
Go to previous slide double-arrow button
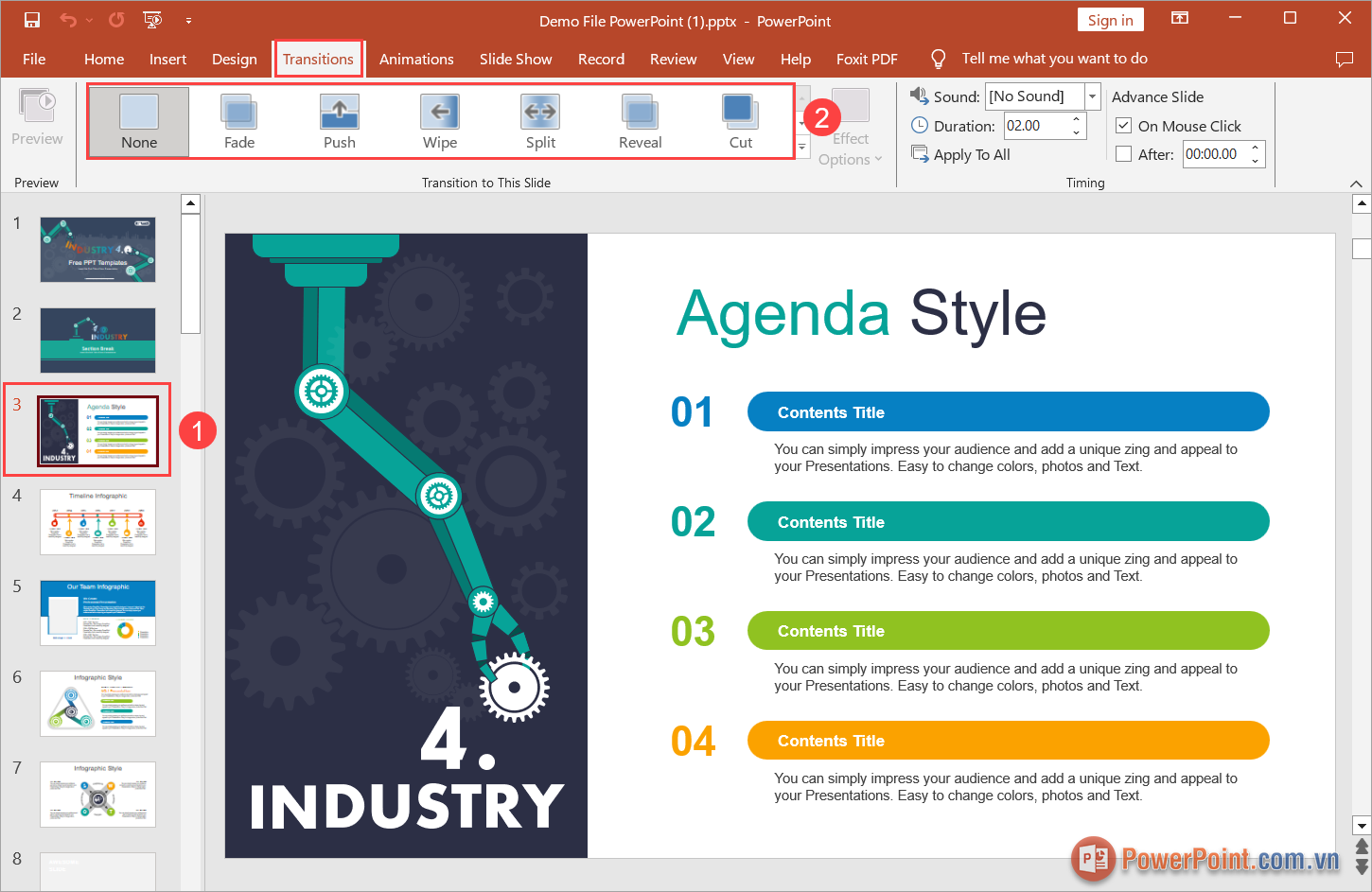coord(1362,847)
